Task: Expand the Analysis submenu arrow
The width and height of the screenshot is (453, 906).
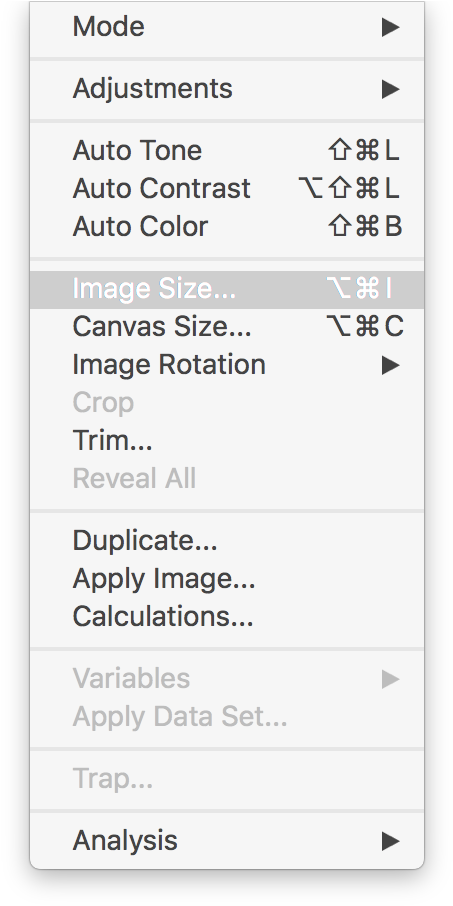Action: tap(391, 841)
